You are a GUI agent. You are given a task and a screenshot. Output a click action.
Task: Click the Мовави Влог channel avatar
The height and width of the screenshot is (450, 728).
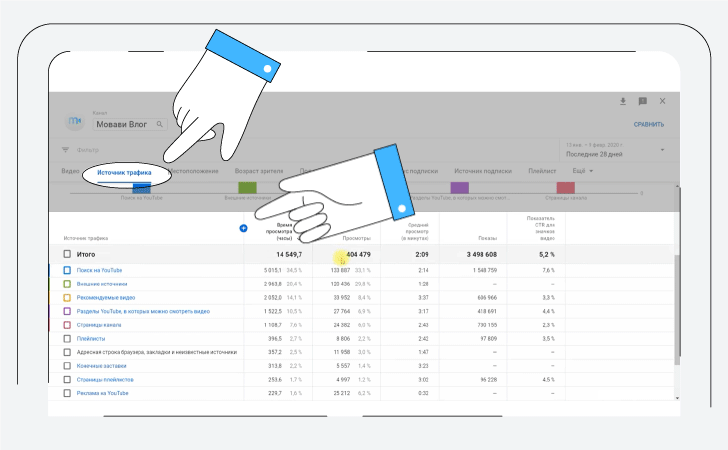75,122
